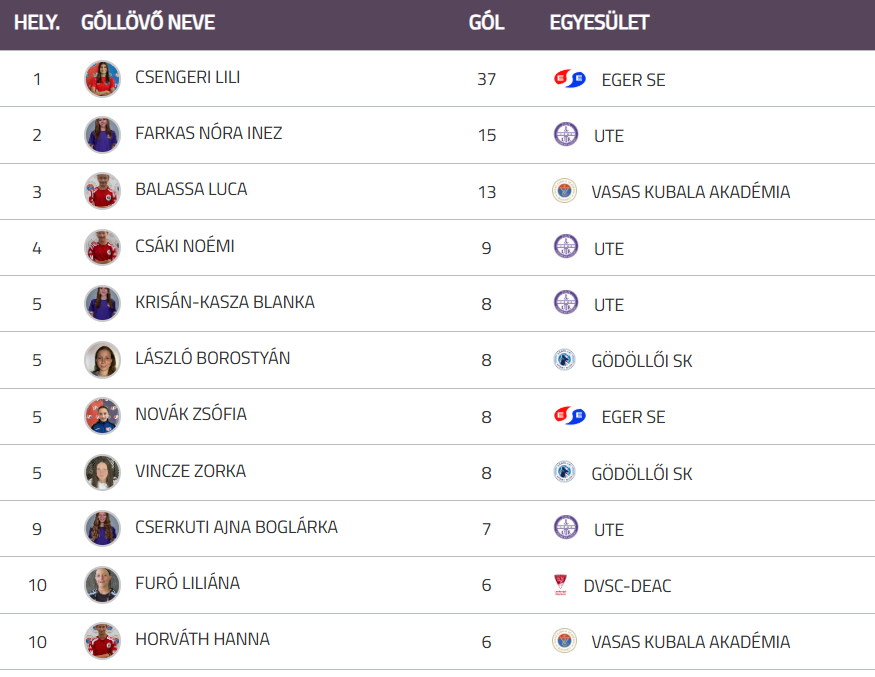Image resolution: width=875 pixels, height=677 pixels.
Task: Click UTE crest in Cserkuti Ajna Boglárka row
Action: [566, 529]
